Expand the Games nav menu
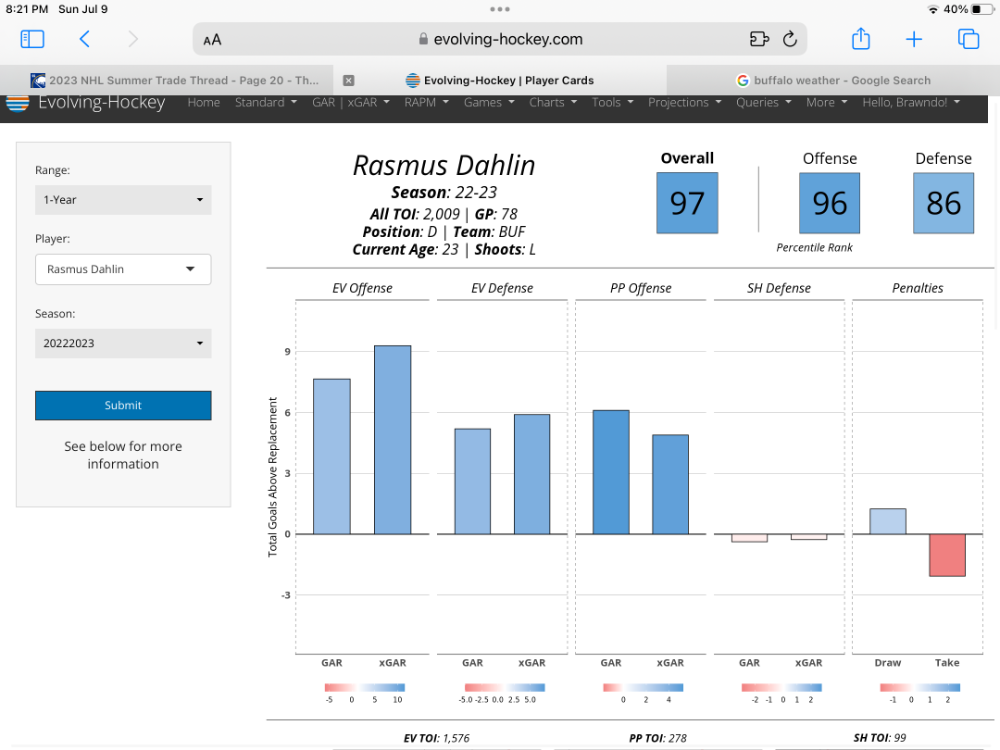1000x750 pixels. pos(489,103)
